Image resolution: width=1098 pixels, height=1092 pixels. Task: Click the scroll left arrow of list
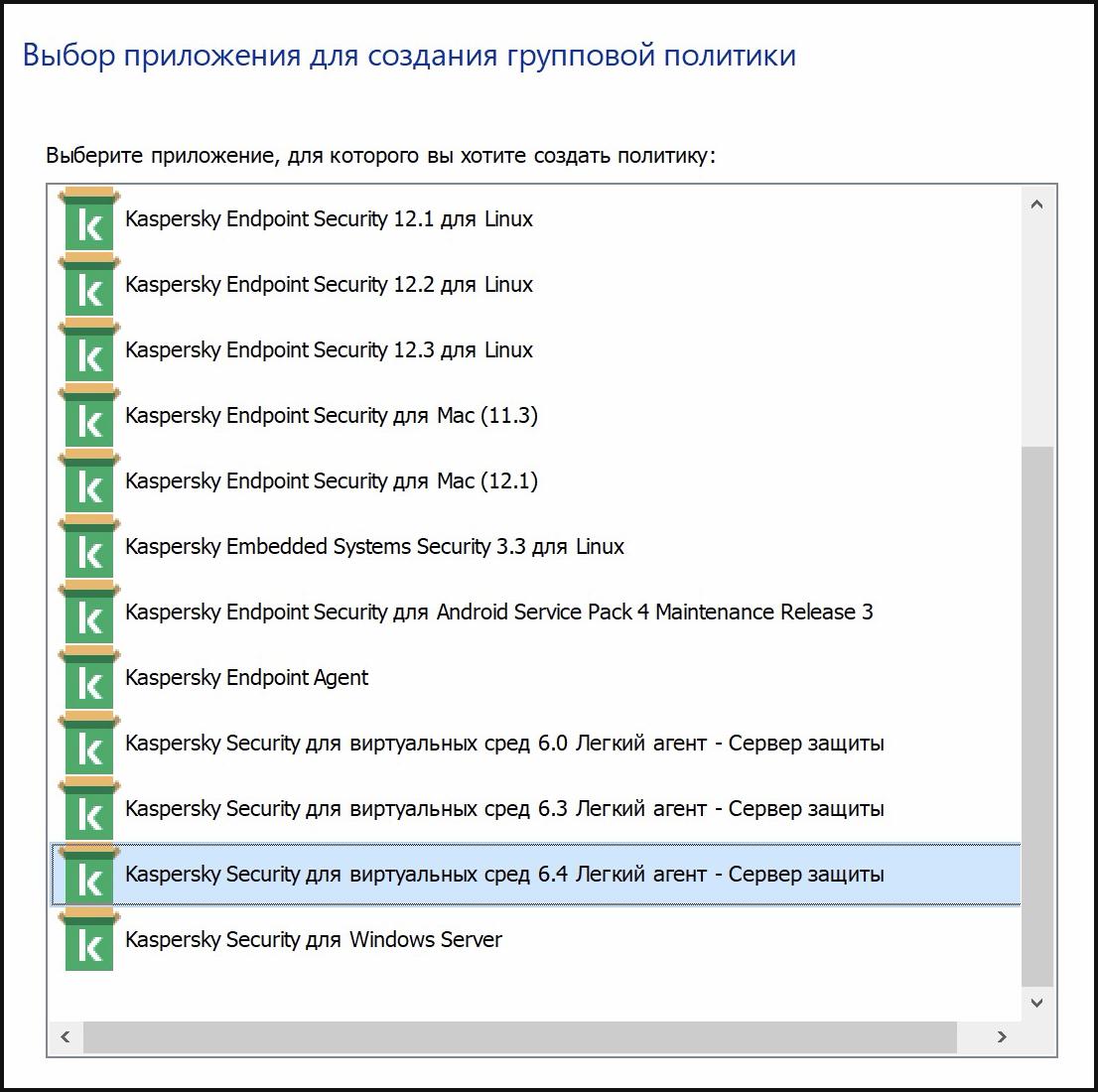point(66,1036)
